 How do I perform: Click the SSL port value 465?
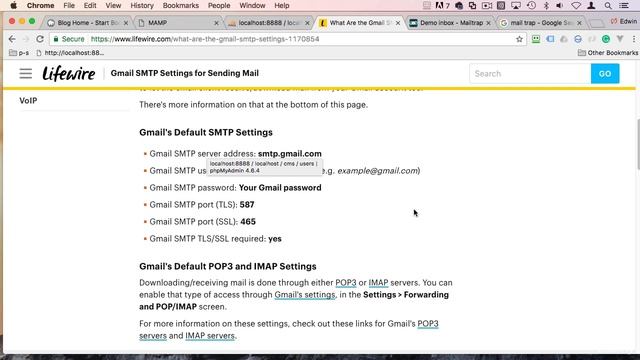(248, 222)
